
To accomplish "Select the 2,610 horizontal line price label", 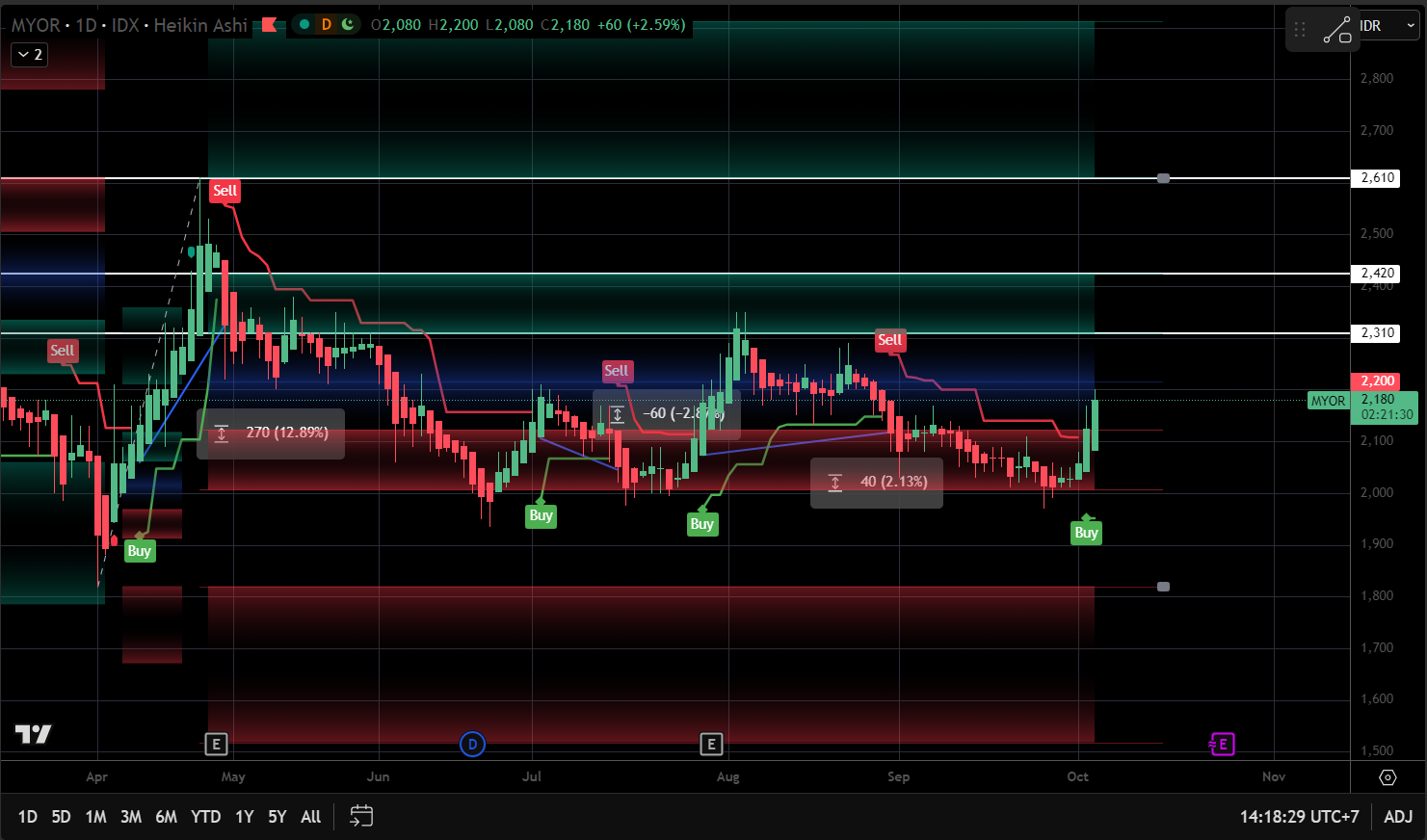I will click(1378, 178).
